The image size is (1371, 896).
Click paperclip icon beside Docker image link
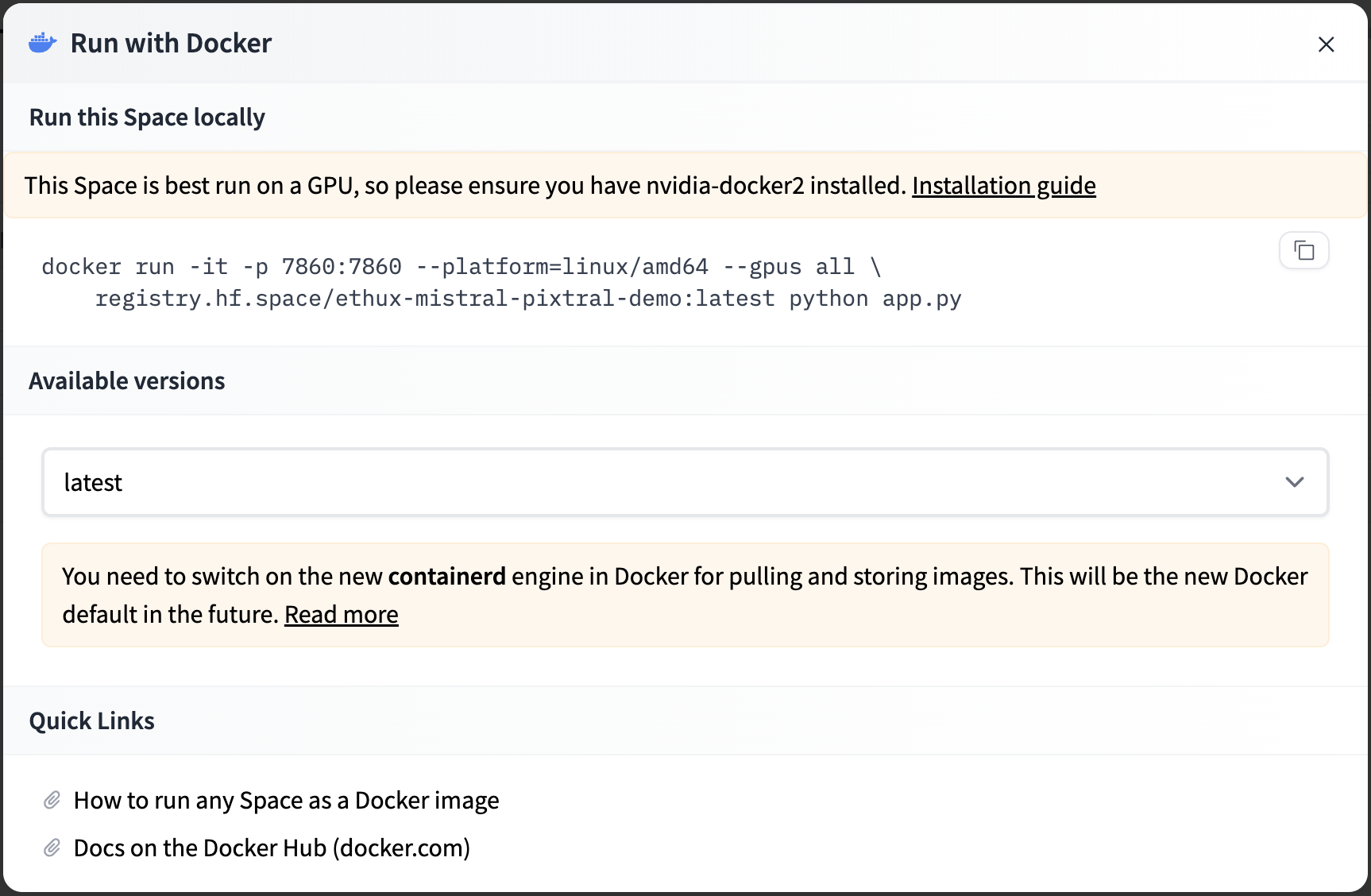pyautogui.click(x=52, y=800)
